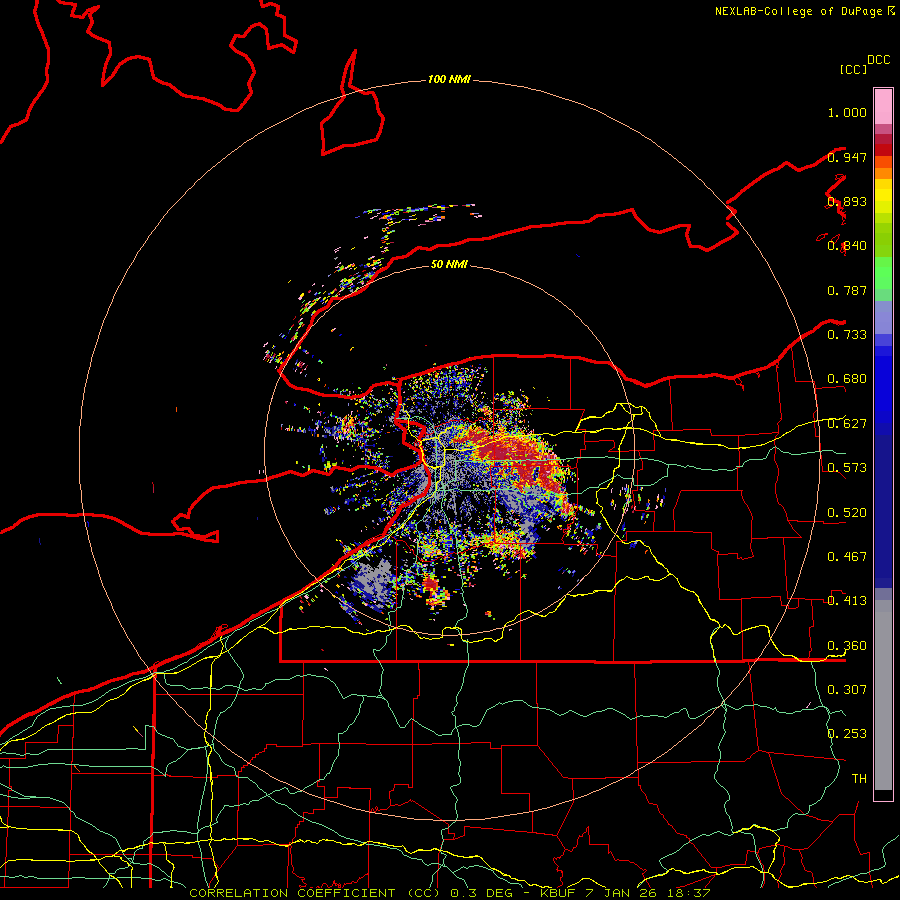Click the gray low-CC patch south of radar
The image size is (900, 900).
pyautogui.click(x=372, y=583)
